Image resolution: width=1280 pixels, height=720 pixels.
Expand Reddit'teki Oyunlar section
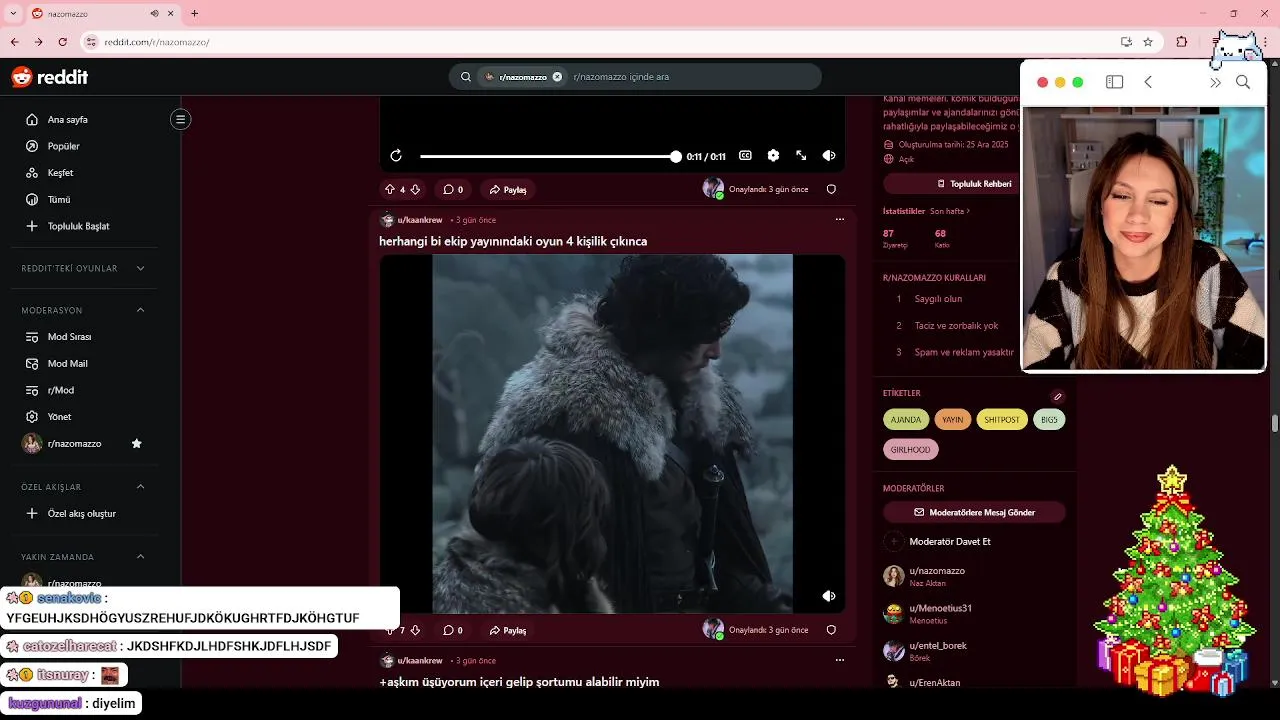(x=85, y=268)
